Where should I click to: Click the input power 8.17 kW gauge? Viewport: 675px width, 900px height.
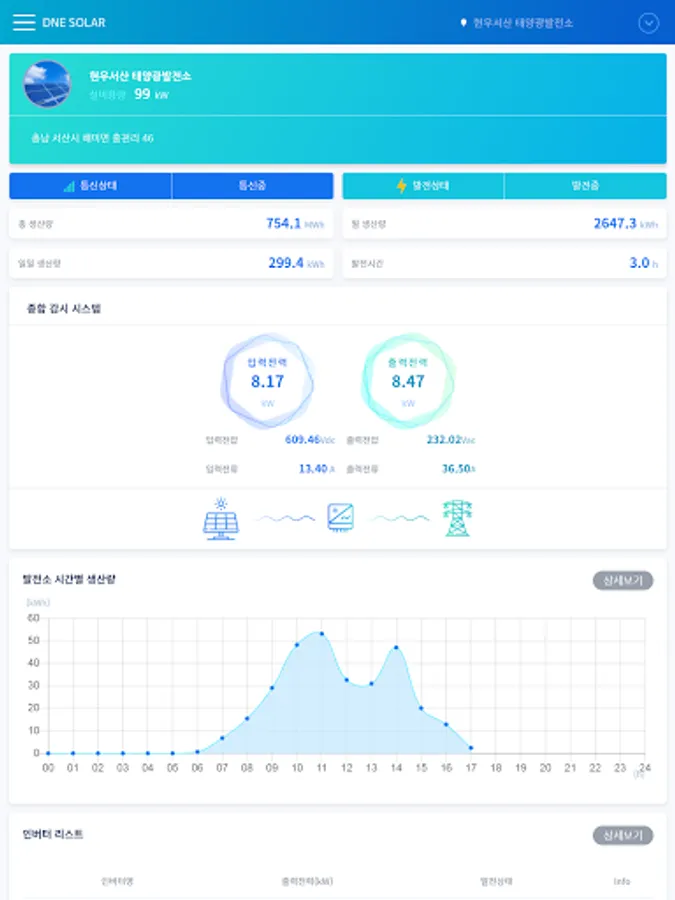(267, 381)
